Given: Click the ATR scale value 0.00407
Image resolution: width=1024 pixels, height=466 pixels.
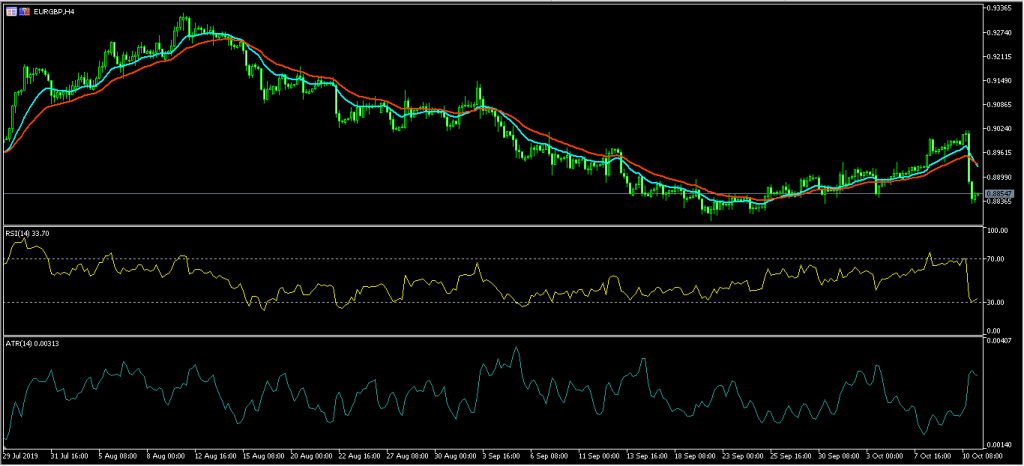Looking at the screenshot, I should click(x=1000, y=342).
